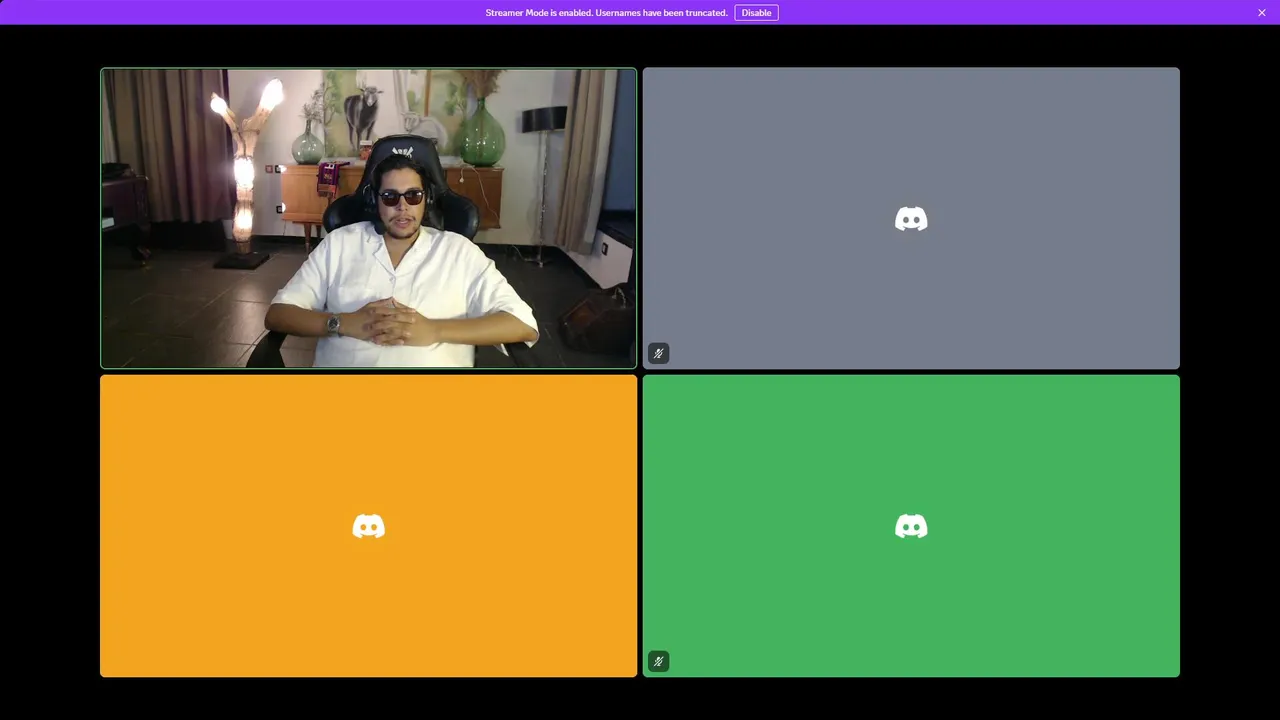Click Discord logo avatar in green tile
The image size is (1280, 720).
click(x=911, y=526)
